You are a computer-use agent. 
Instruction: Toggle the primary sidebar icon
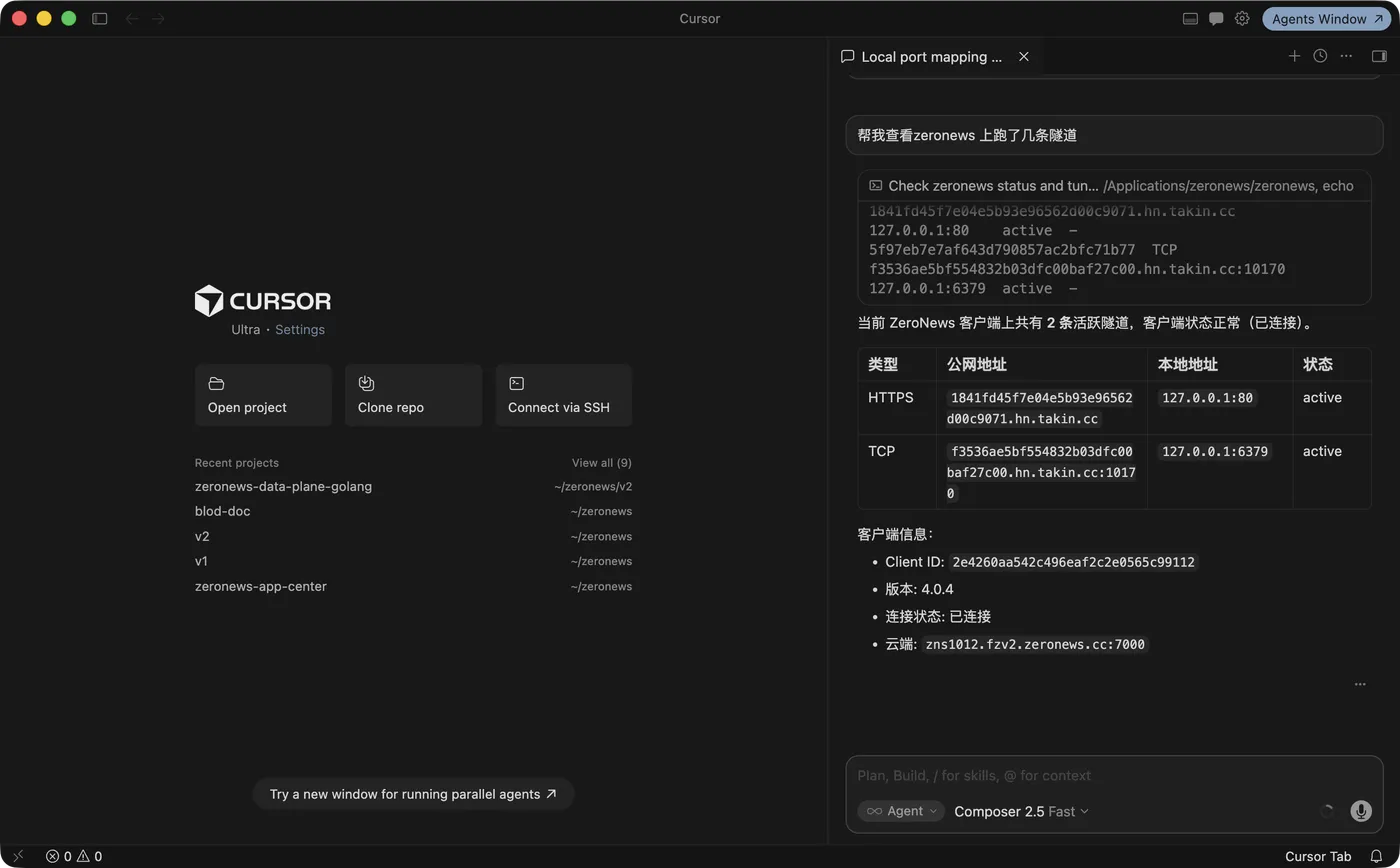click(x=99, y=18)
